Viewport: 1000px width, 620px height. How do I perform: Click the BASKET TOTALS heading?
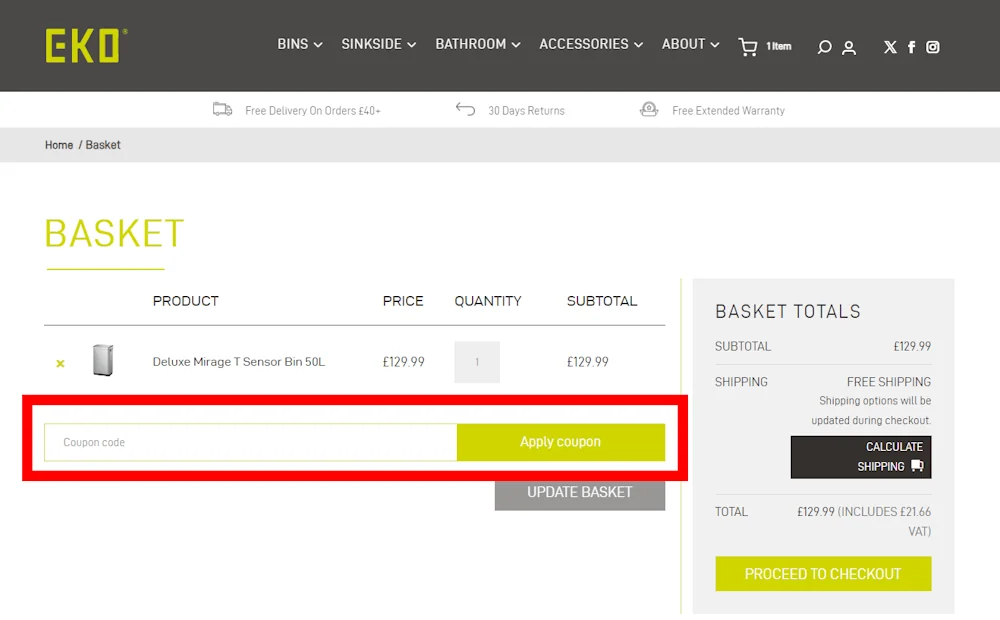click(x=788, y=311)
